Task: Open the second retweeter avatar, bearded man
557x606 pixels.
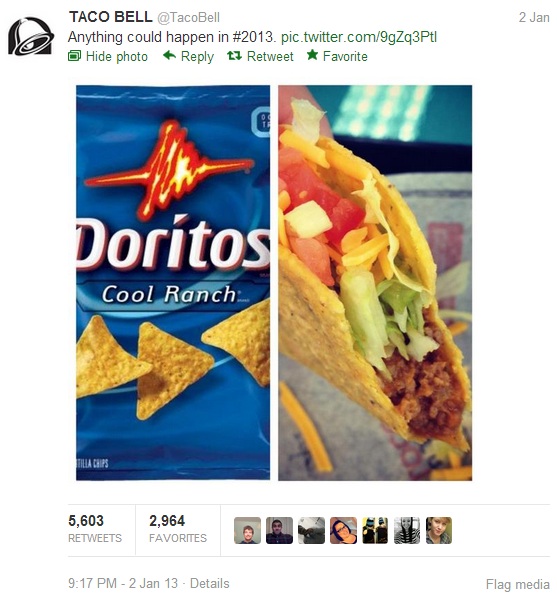Action: point(279,531)
